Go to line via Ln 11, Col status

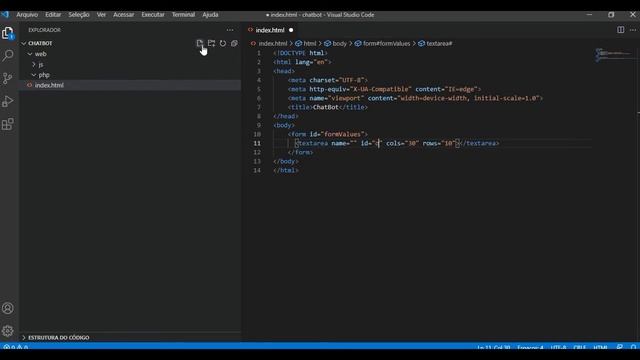tap(494, 347)
